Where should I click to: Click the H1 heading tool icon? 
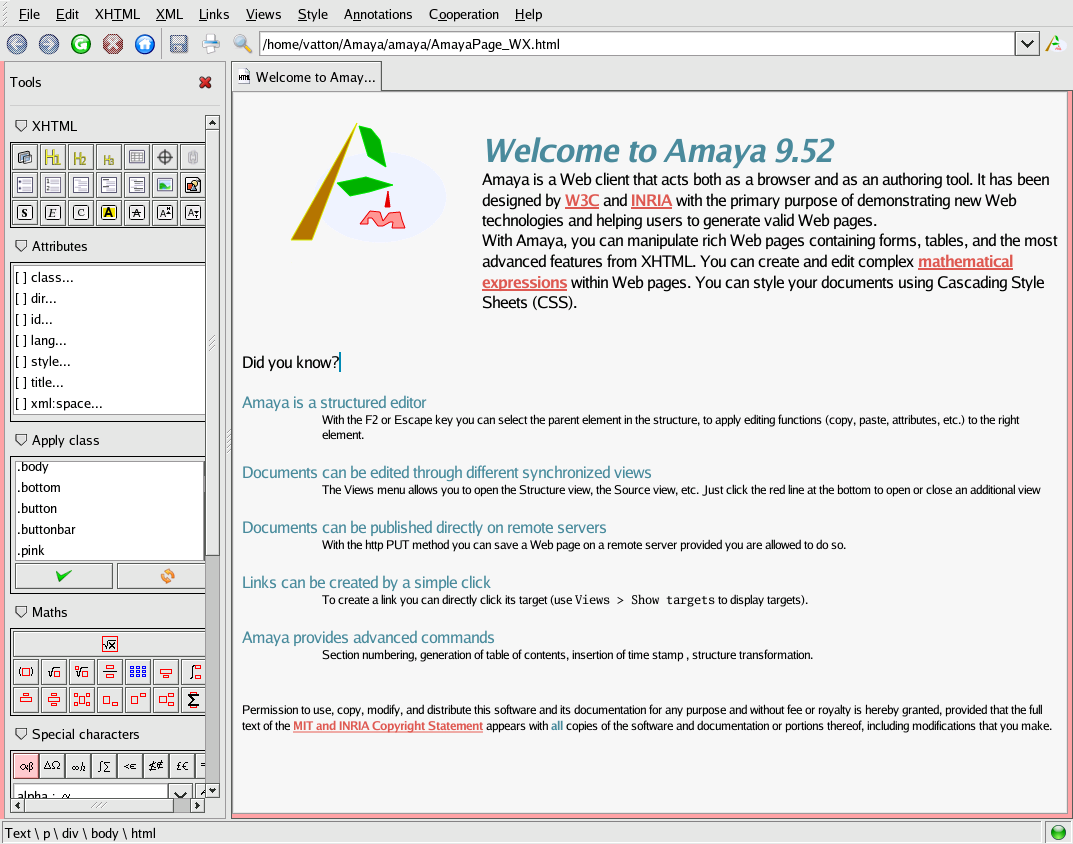(53, 157)
